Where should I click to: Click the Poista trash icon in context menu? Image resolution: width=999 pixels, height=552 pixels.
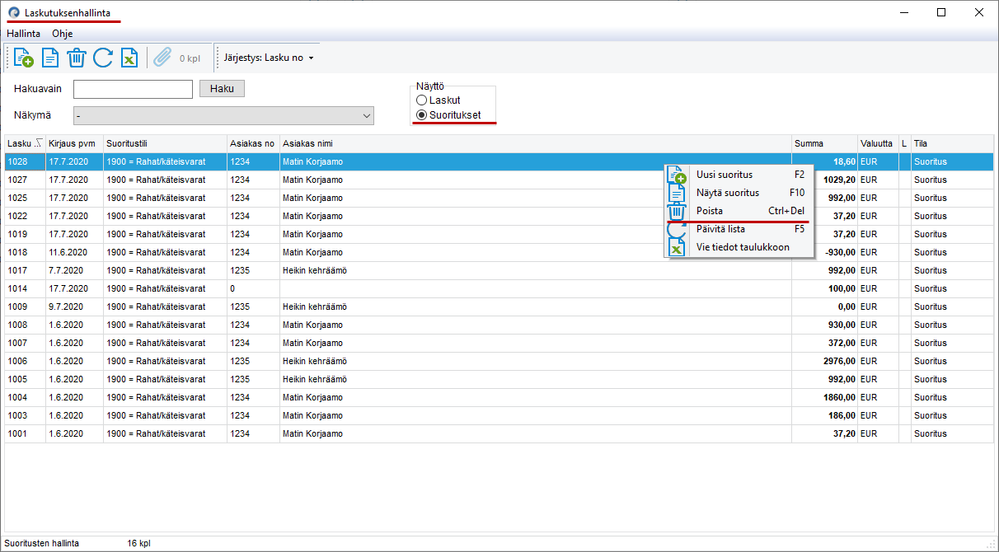point(677,211)
